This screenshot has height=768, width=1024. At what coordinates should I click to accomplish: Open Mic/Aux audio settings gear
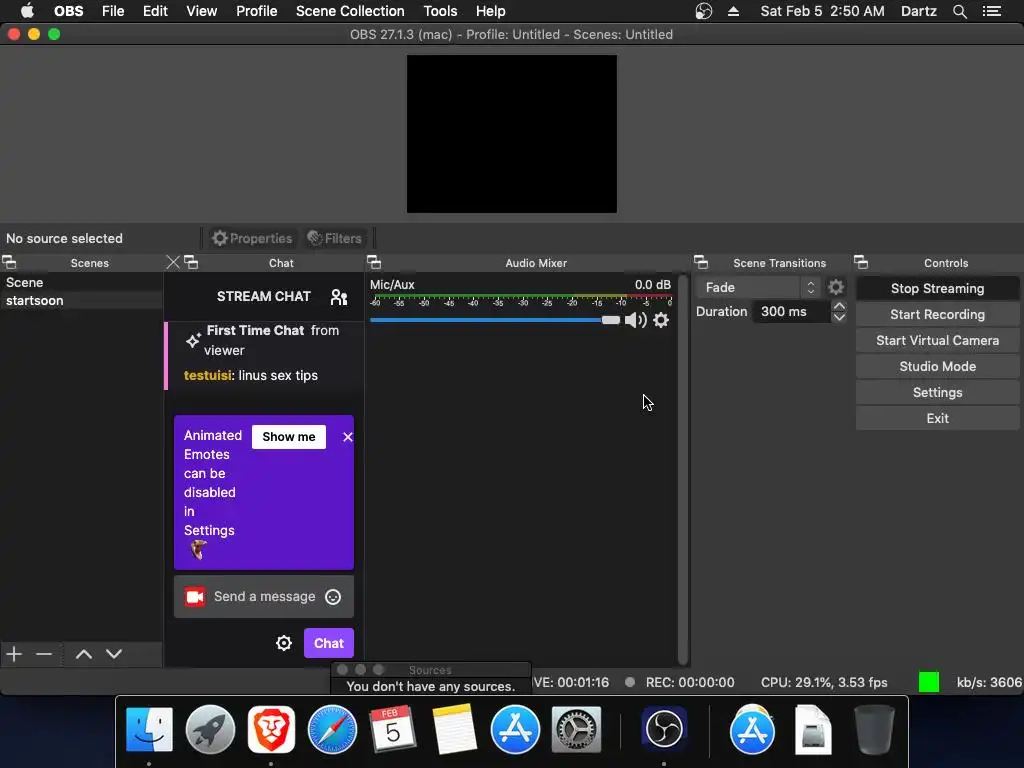(661, 320)
